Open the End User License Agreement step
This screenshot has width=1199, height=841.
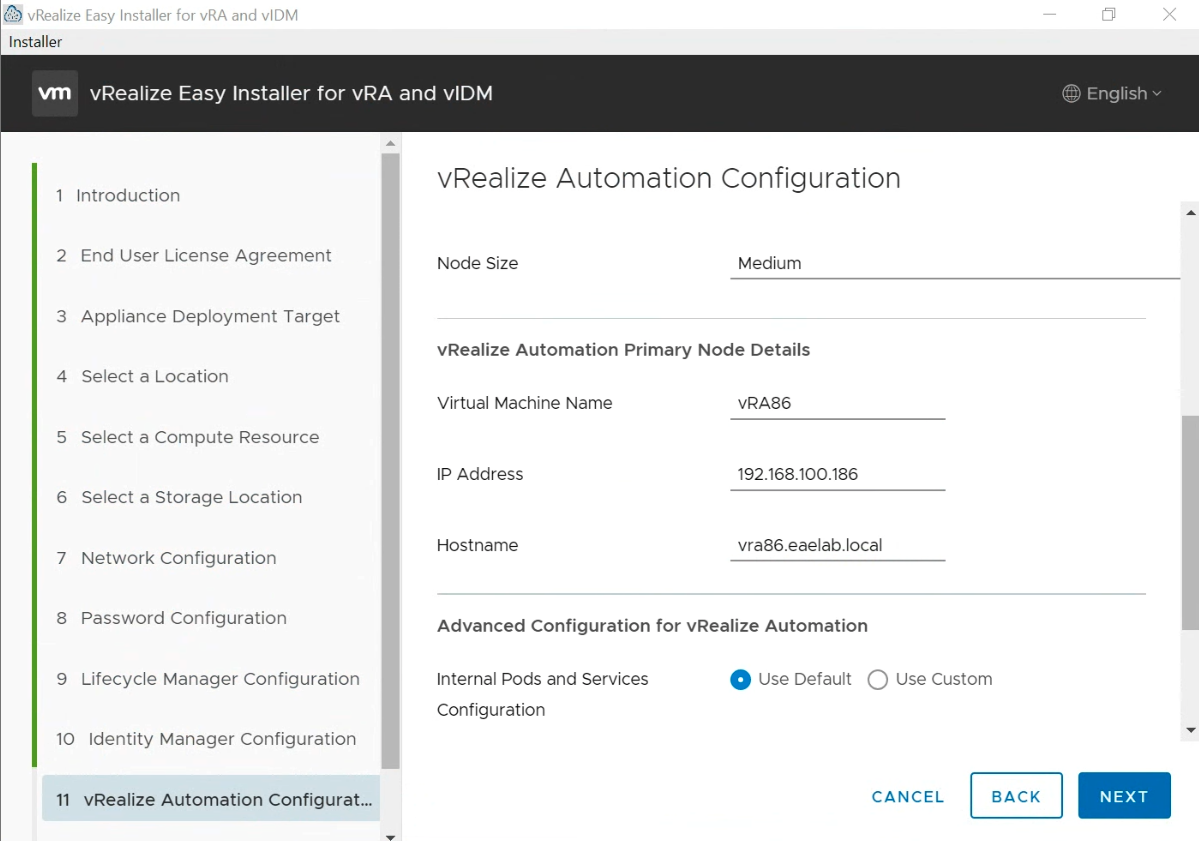[205, 255]
